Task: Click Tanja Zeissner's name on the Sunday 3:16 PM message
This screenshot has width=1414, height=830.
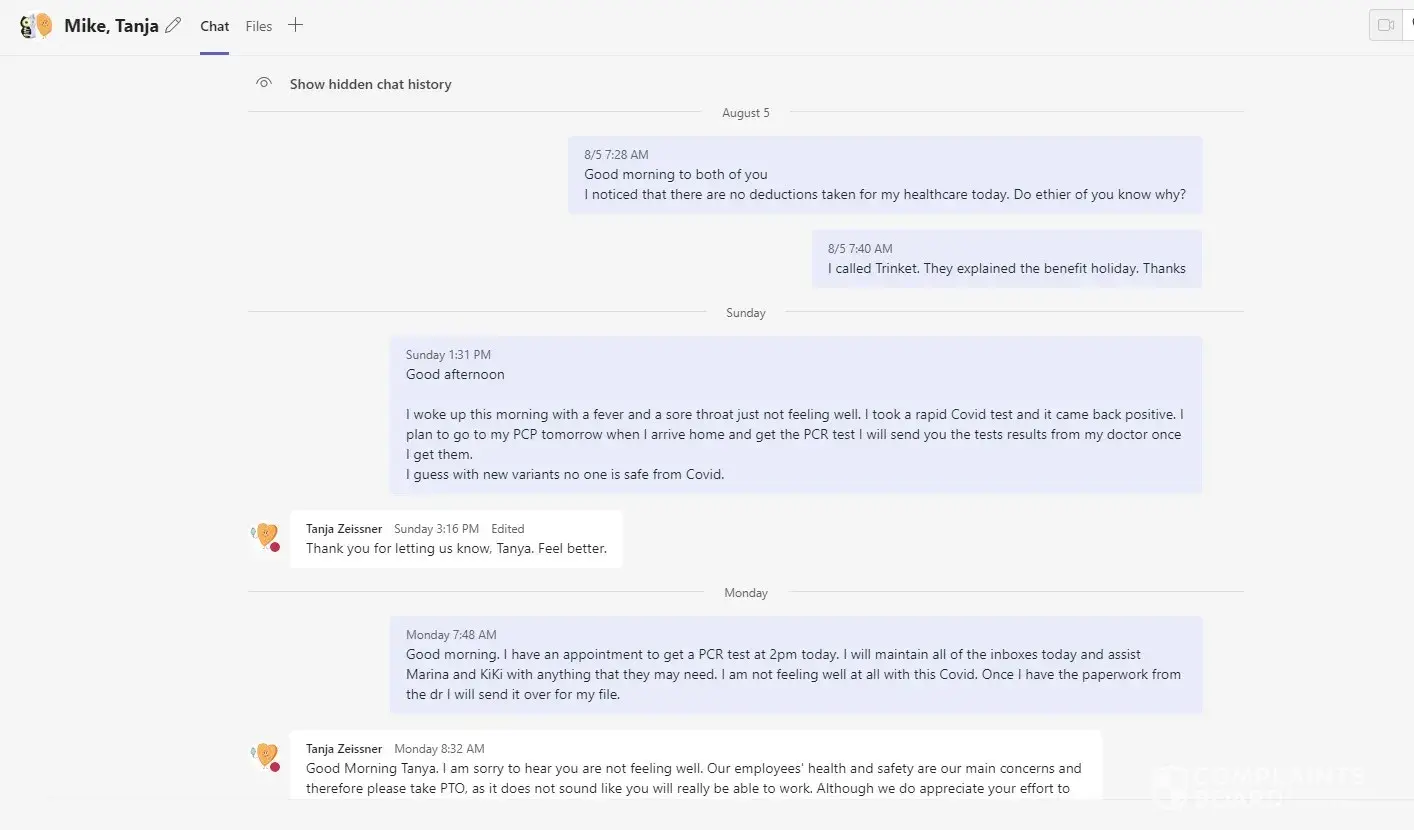Action: point(344,529)
